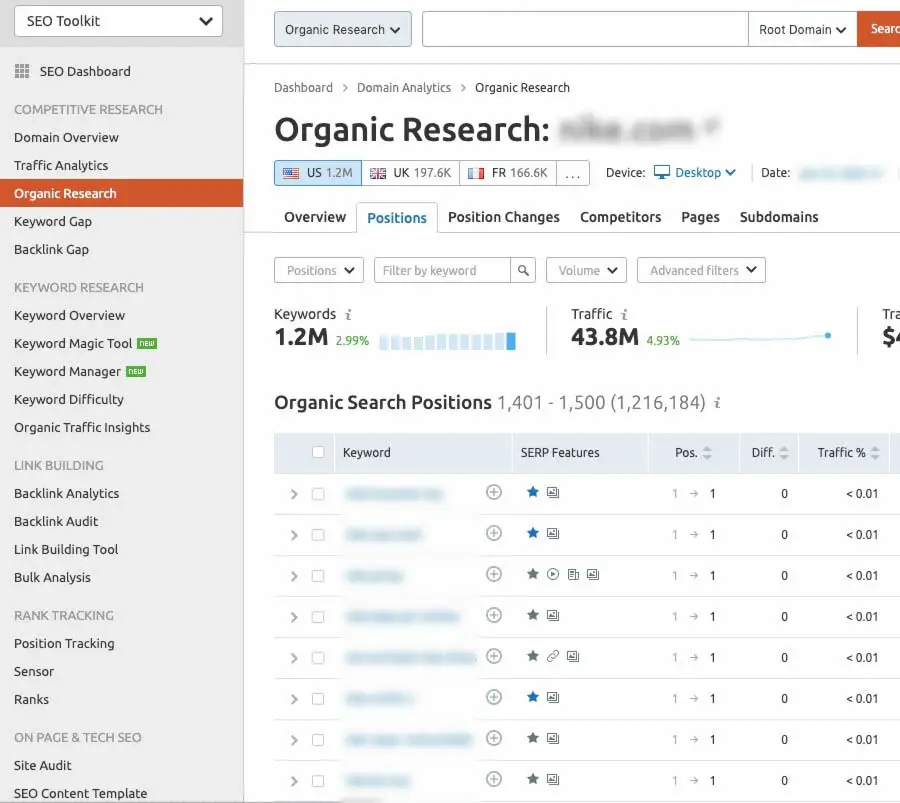This screenshot has height=803, width=900.
Task: Open the Positions filter dropdown
Action: pos(319,270)
